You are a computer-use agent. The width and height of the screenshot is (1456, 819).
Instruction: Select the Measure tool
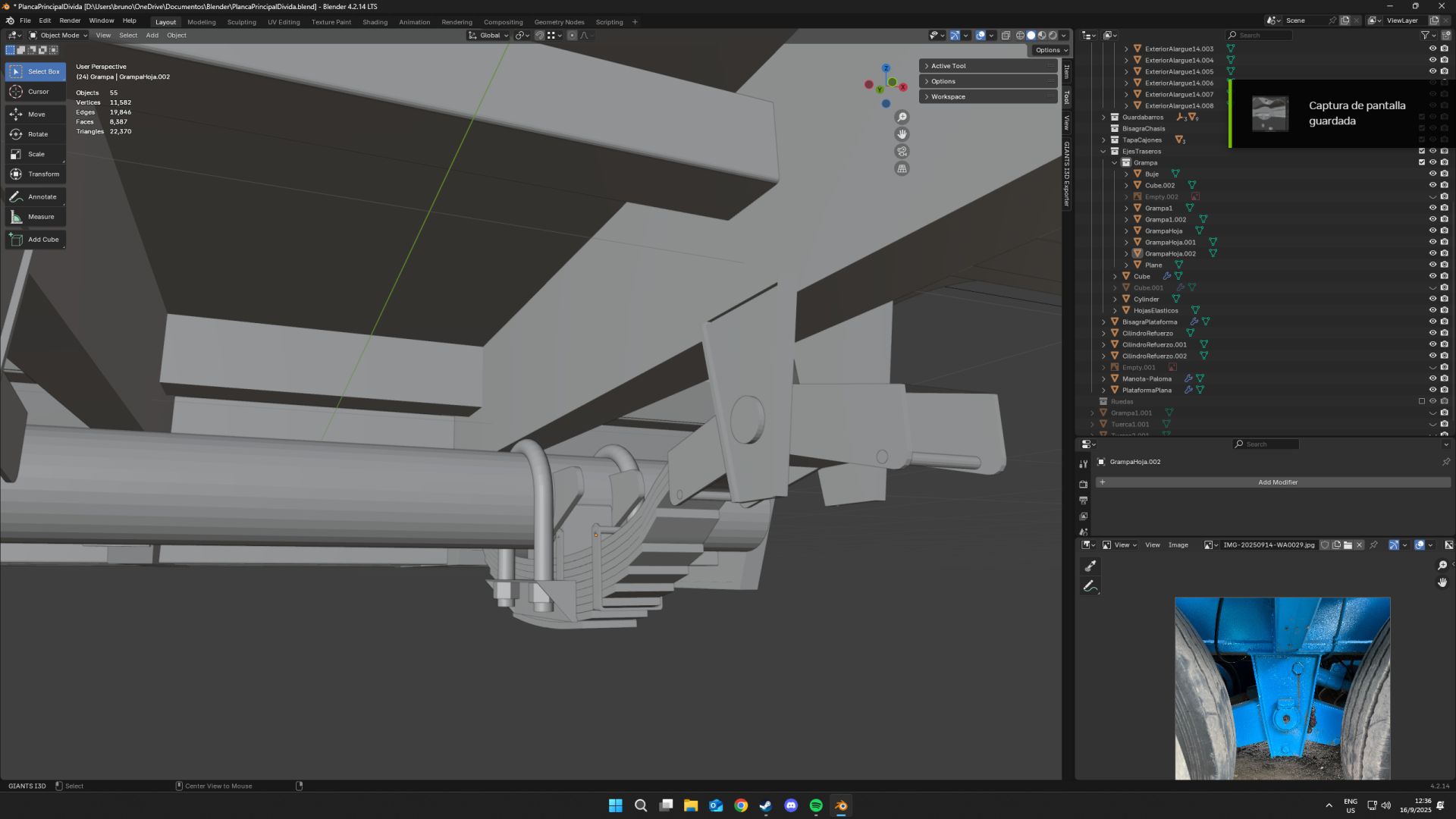click(35, 216)
